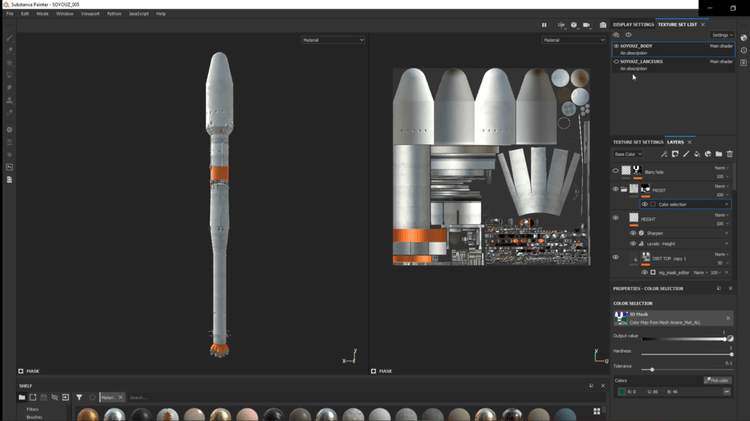Open the left viewport Material dropdown

[x=333, y=40]
